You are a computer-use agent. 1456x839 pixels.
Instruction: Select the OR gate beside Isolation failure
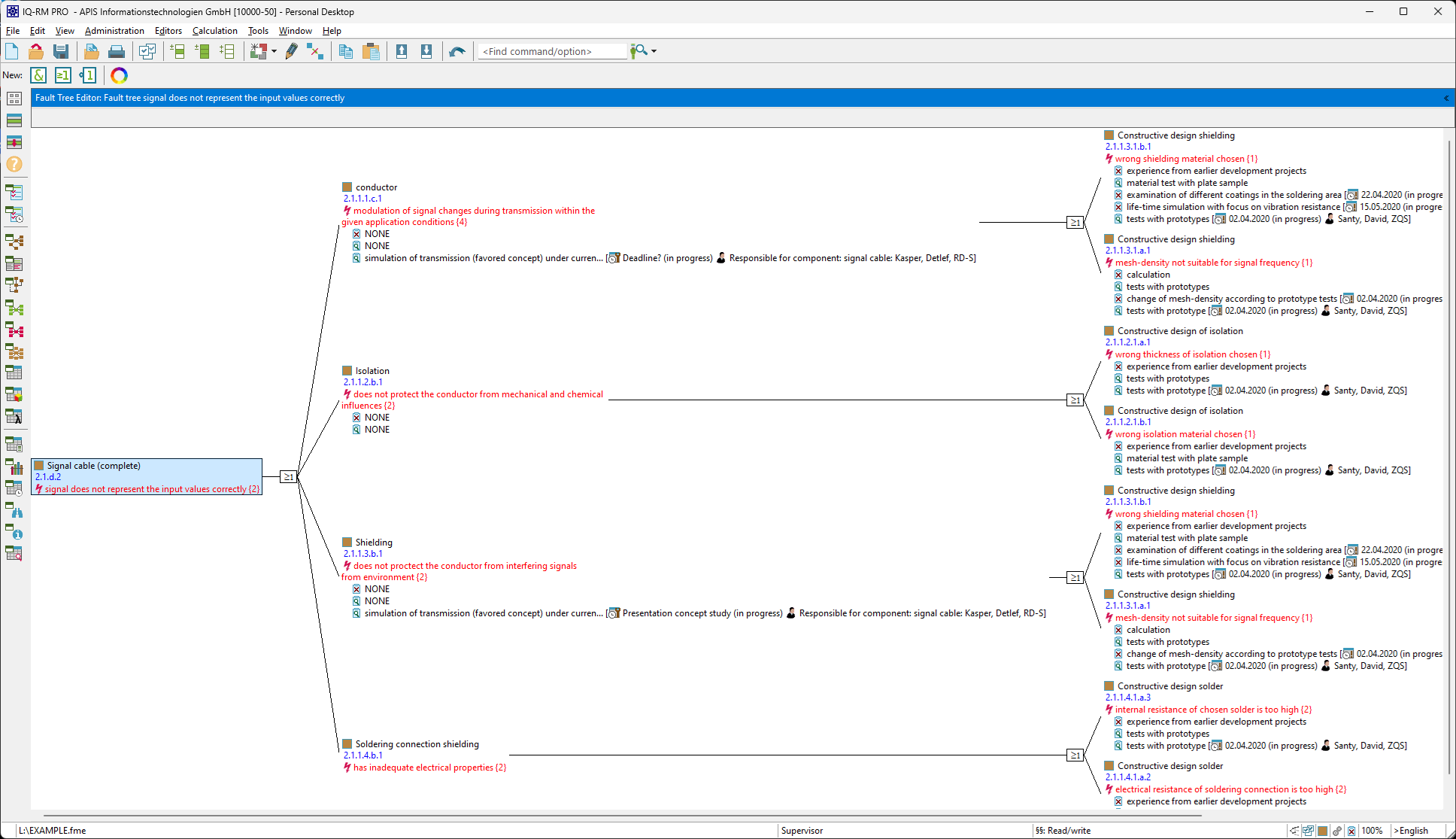click(1075, 400)
